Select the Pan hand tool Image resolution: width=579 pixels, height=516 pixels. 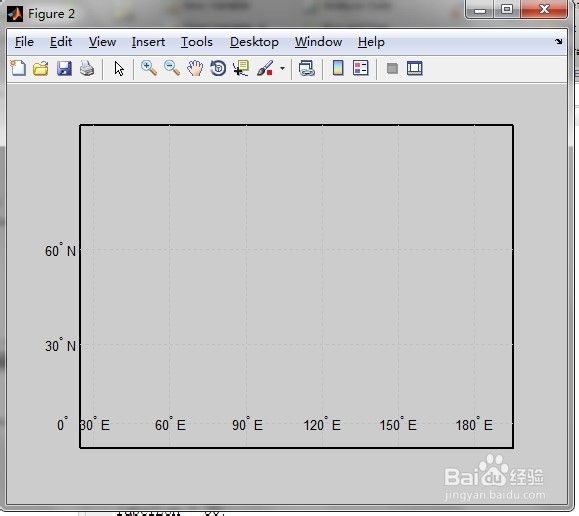[195, 68]
